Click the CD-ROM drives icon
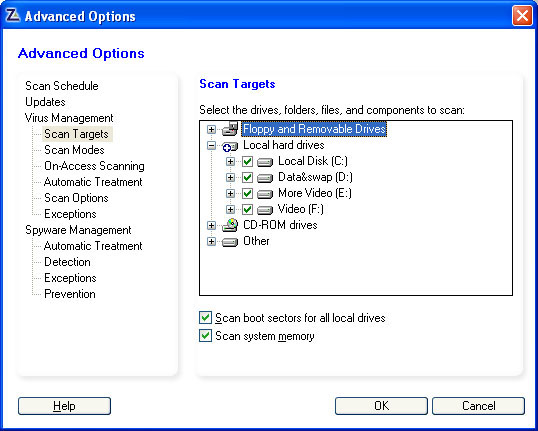The height and width of the screenshot is (431, 538). 230,225
